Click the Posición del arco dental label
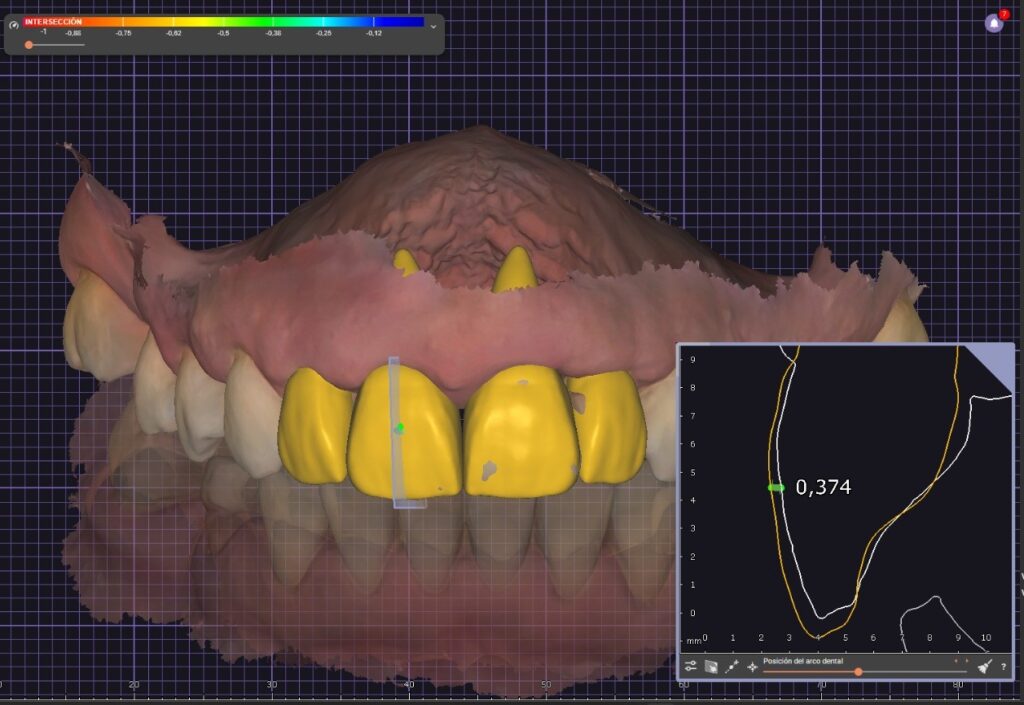 tap(804, 660)
